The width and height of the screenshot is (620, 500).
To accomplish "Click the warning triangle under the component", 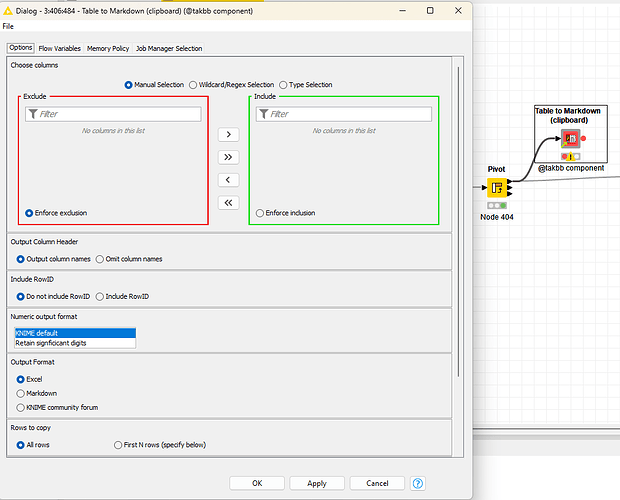I will pos(571,157).
